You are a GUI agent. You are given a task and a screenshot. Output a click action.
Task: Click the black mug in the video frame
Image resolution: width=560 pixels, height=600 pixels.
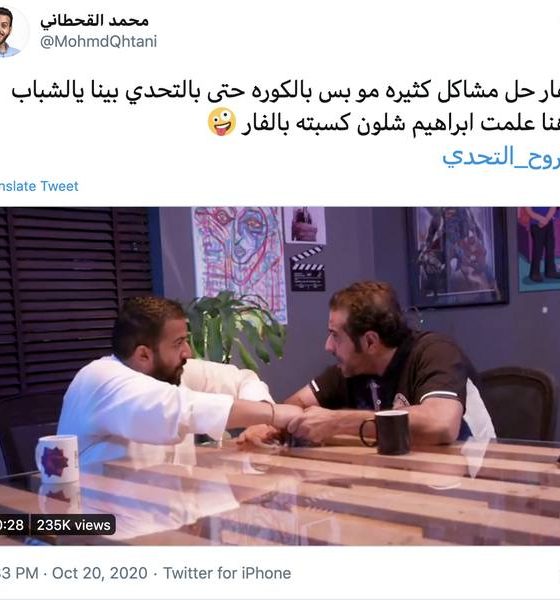386,432
